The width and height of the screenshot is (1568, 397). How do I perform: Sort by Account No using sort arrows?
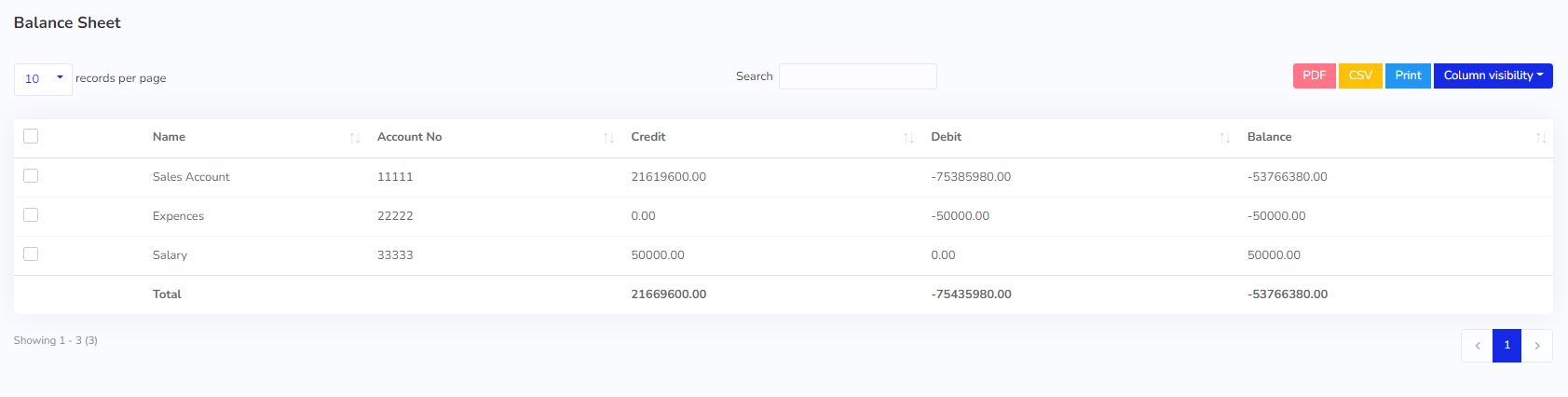(608, 138)
